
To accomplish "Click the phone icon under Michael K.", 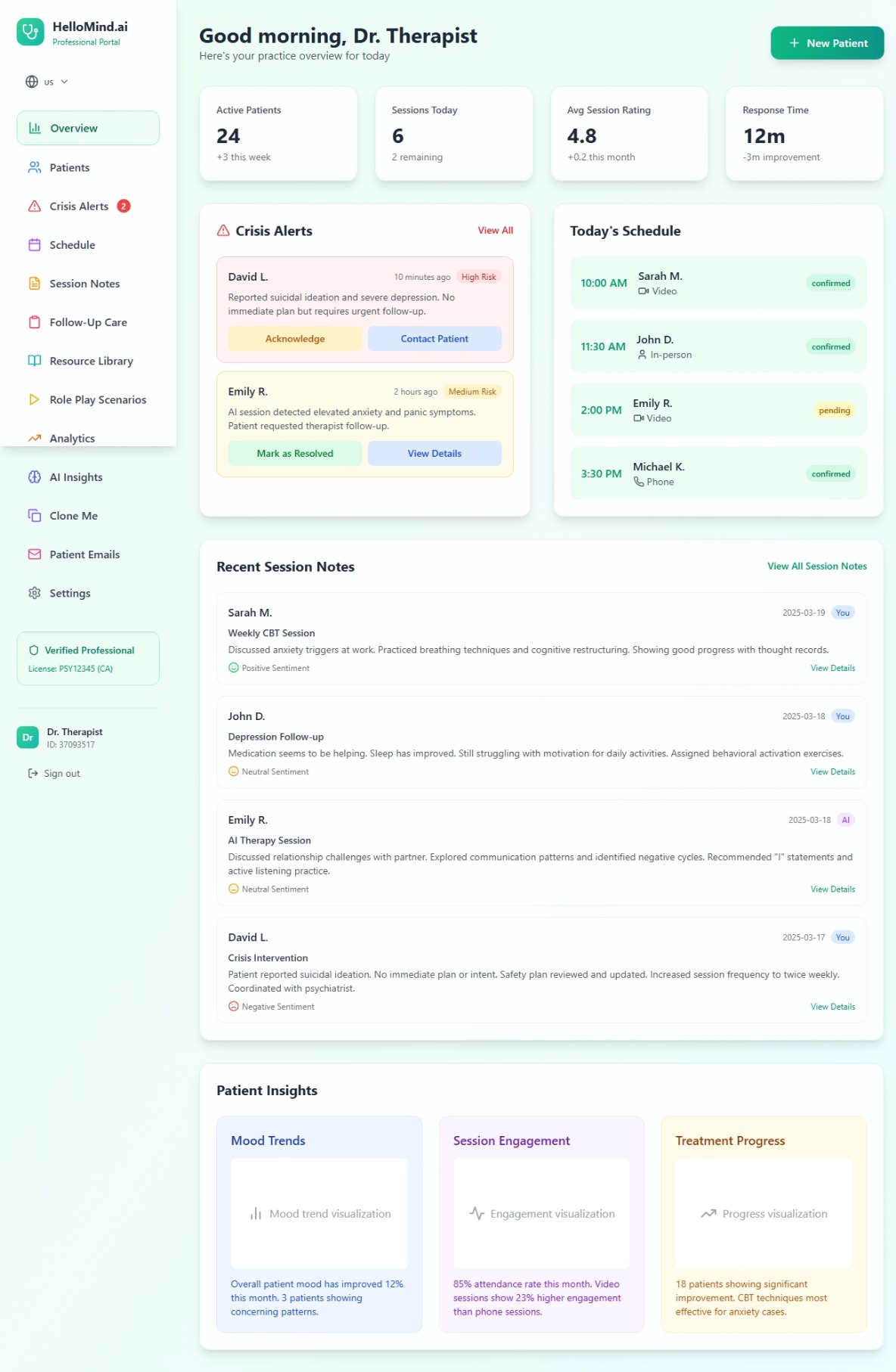I will [x=639, y=482].
